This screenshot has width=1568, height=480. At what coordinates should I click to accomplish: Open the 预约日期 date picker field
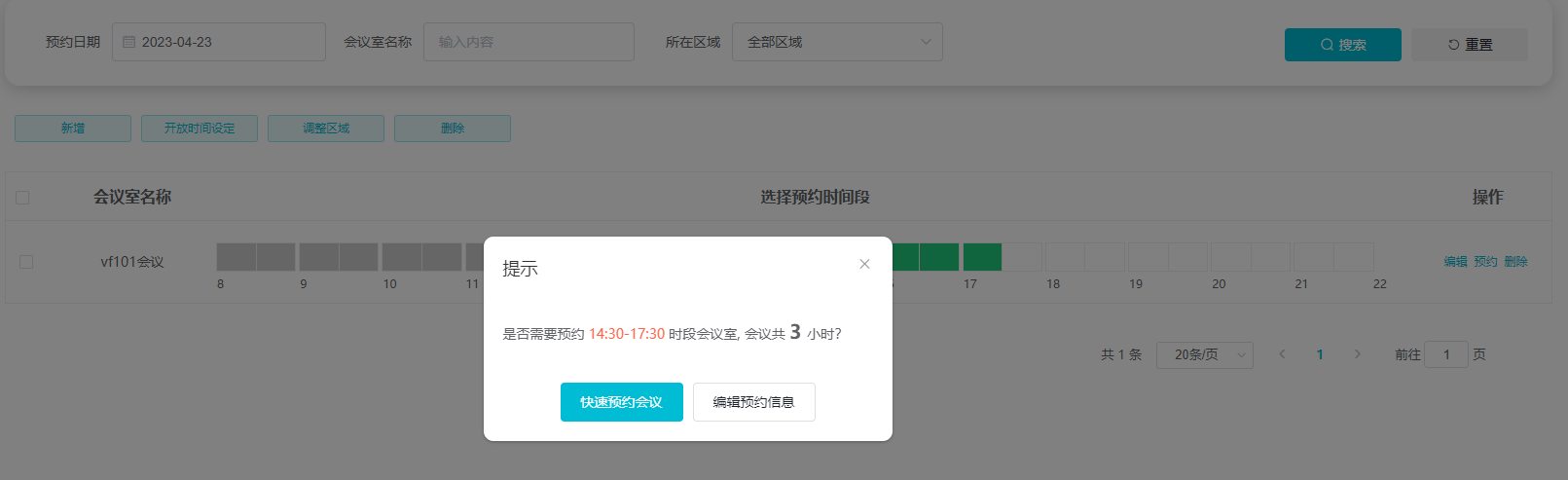click(219, 42)
